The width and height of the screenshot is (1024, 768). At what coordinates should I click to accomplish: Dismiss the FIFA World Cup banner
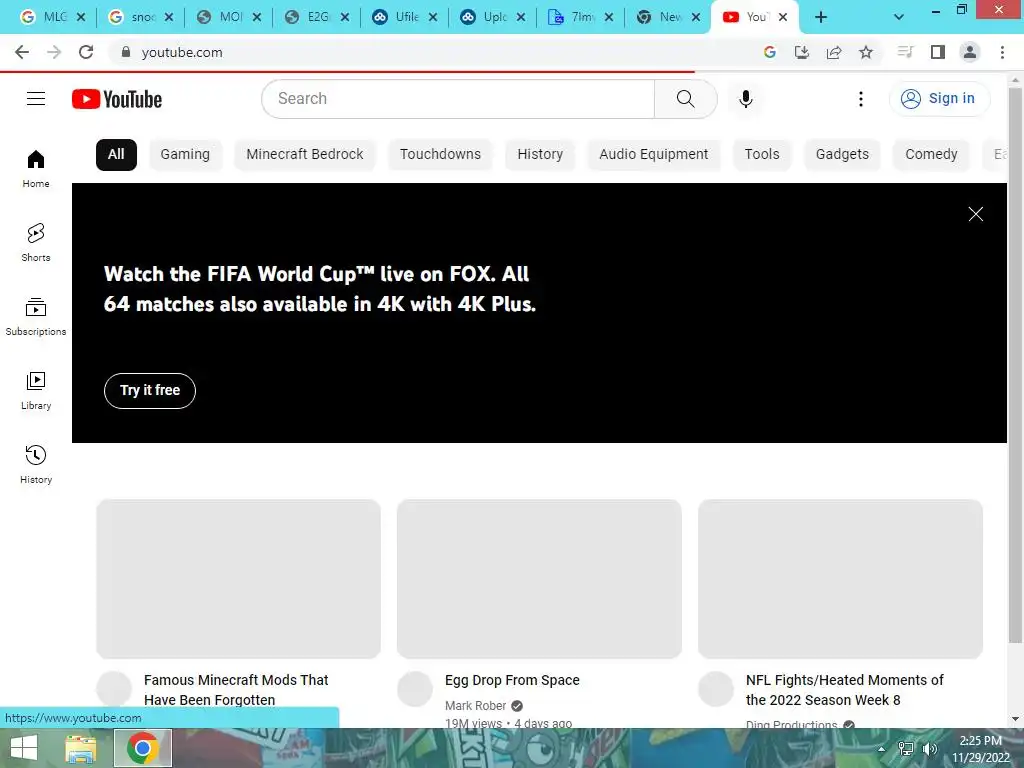(976, 214)
